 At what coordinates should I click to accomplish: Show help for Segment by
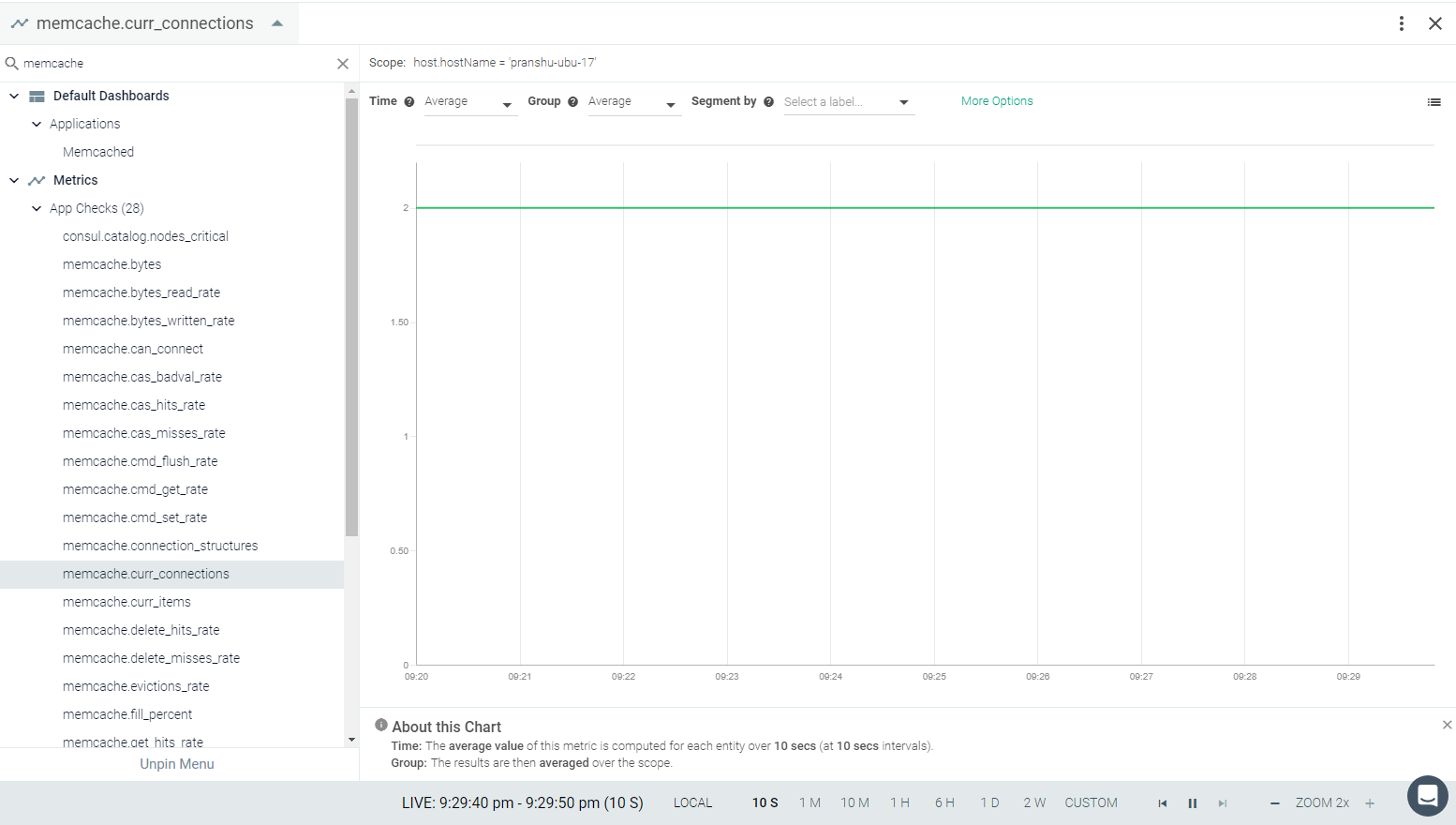pos(768,102)
